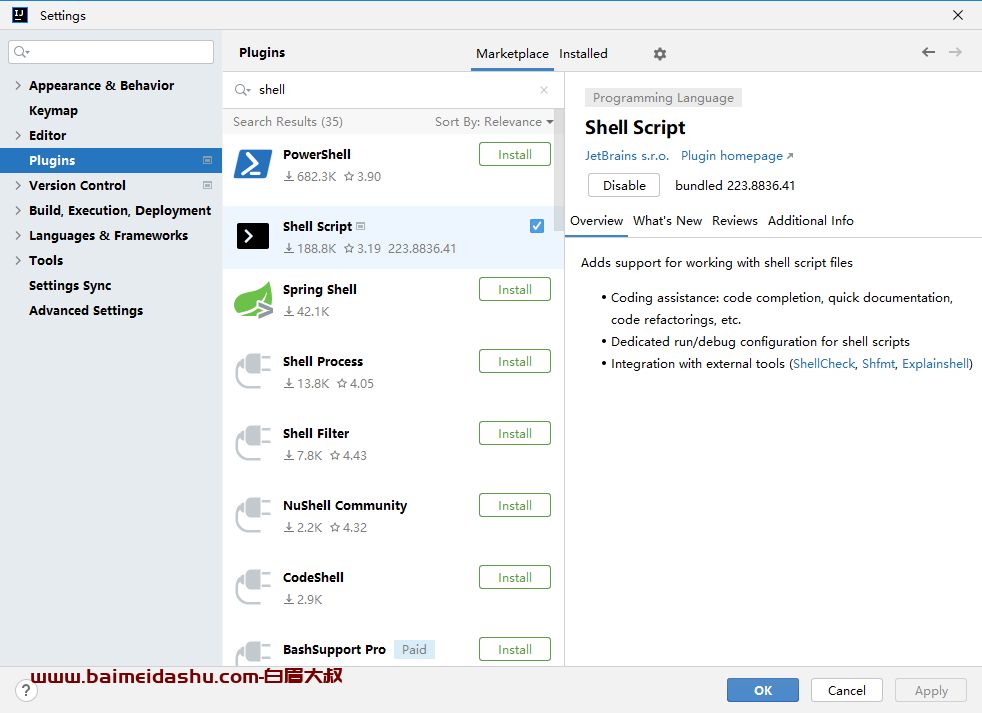Image resolution: width=982 pixels, height=713 pixels.
Task: Click the plugins settings gear icon
Action: tap(659, 54)
